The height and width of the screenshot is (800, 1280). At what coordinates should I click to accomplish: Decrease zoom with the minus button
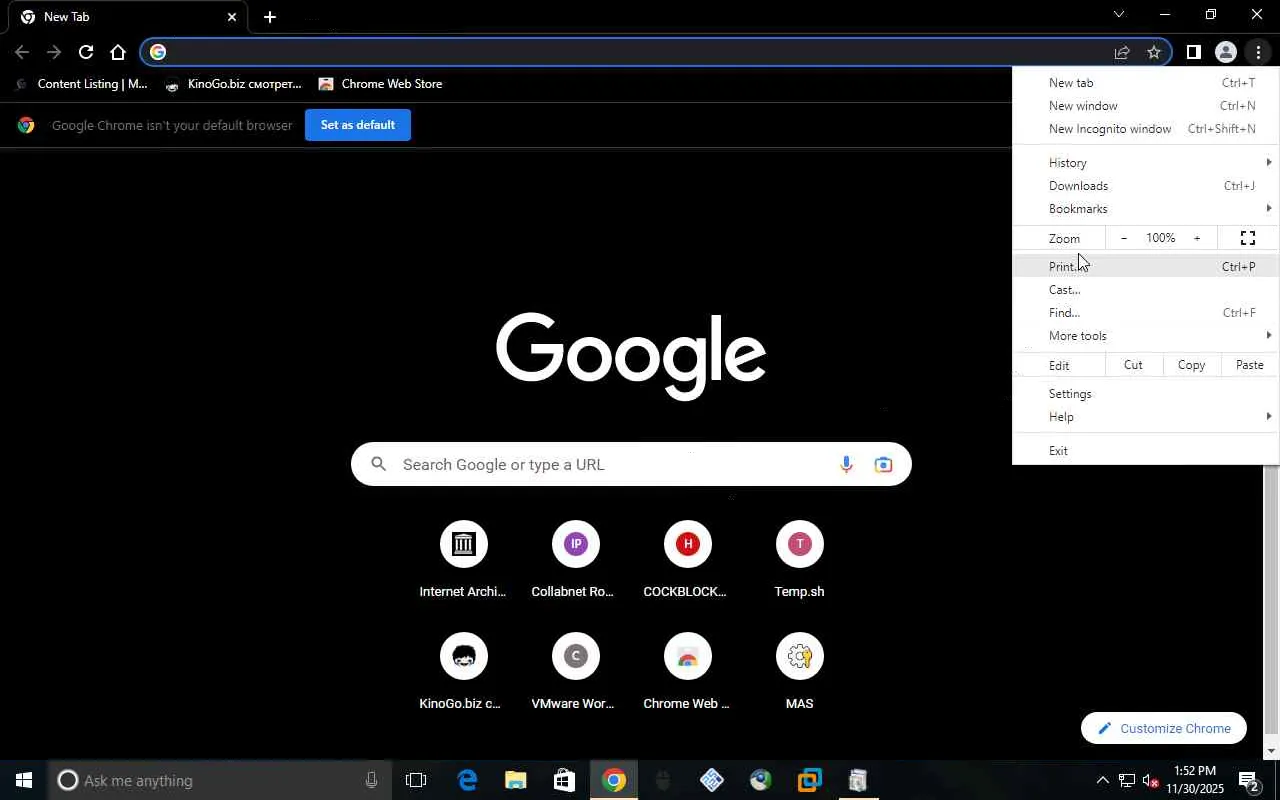[x=1124, y=238]
